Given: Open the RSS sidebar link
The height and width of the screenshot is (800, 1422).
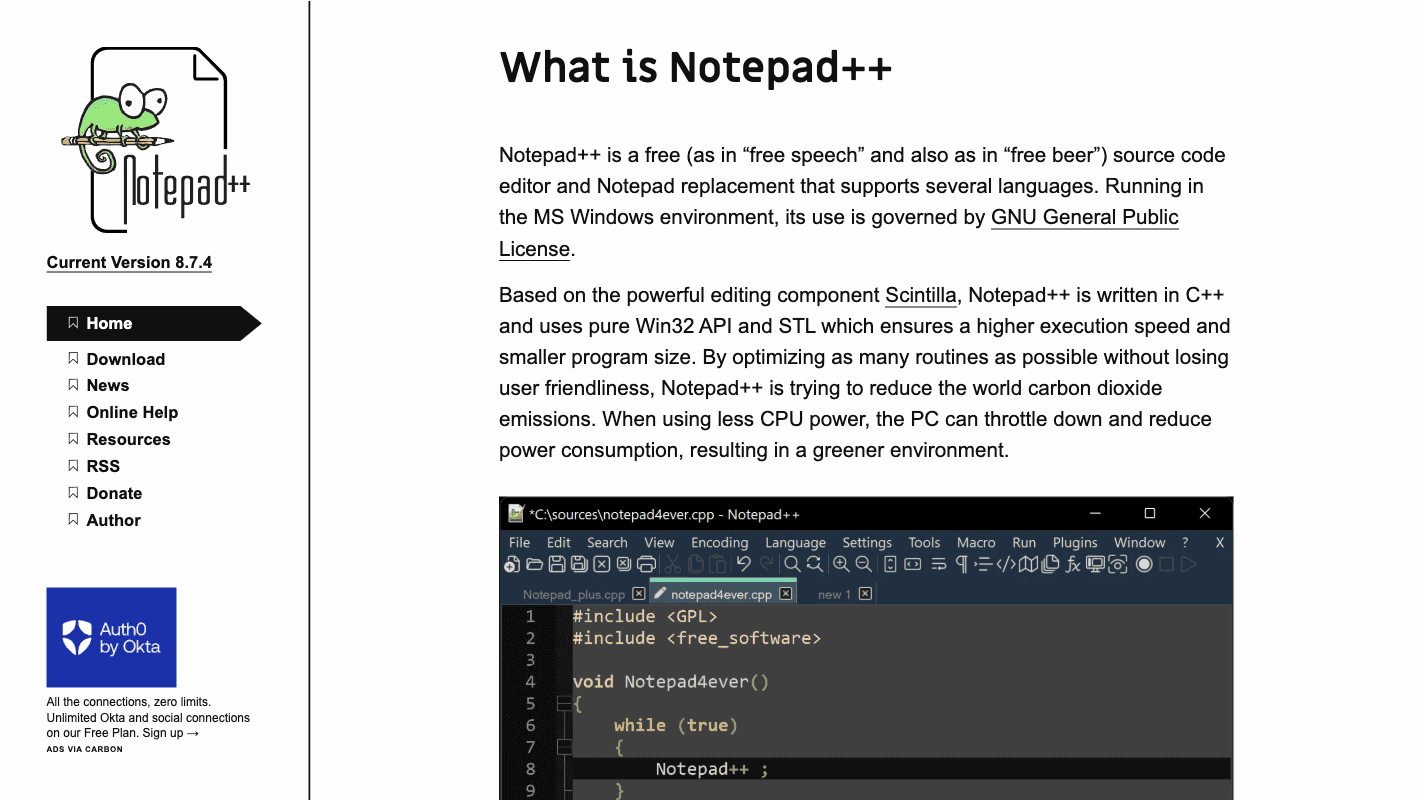Looking at the screenshot, I should 102,466.
